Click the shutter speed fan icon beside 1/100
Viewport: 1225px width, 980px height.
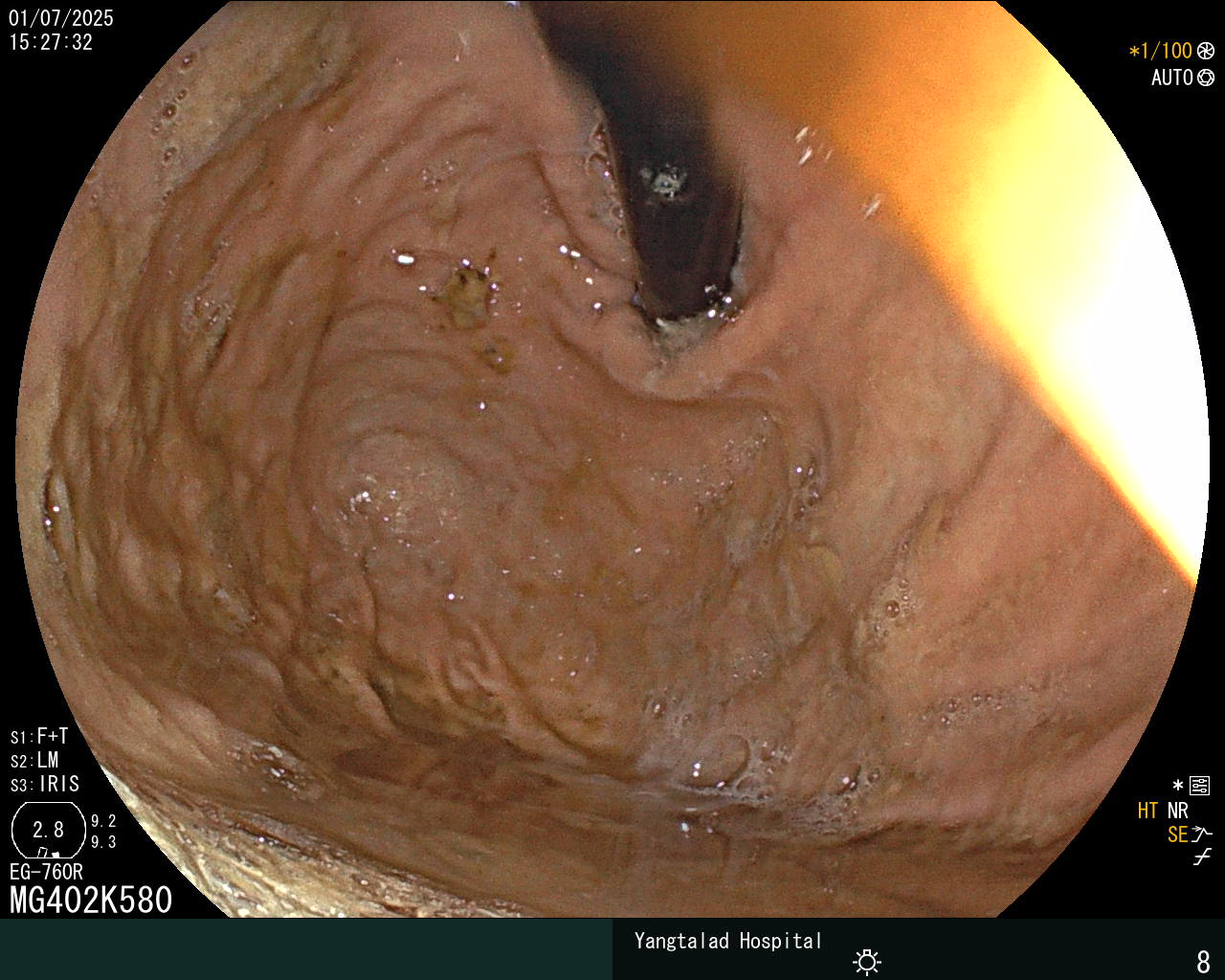click(1206, 51)
